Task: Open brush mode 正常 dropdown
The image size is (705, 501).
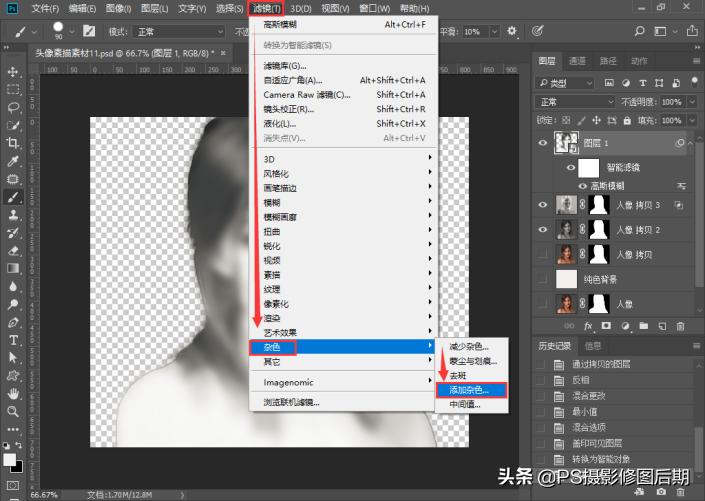Action: tap(180, 31)
